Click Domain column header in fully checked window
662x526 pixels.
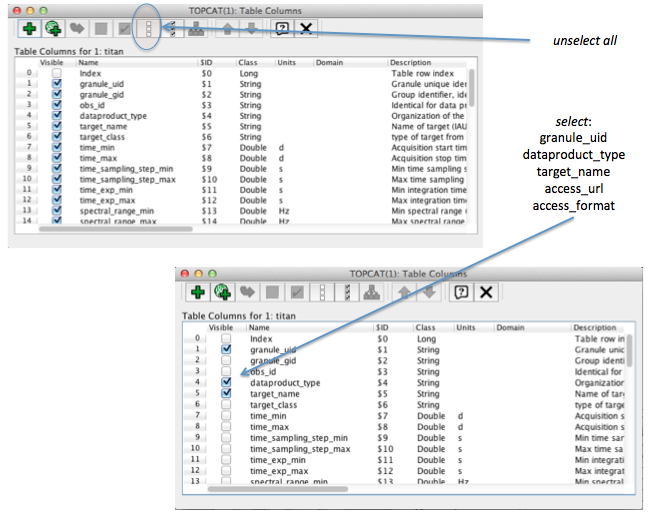pos(329,62)
